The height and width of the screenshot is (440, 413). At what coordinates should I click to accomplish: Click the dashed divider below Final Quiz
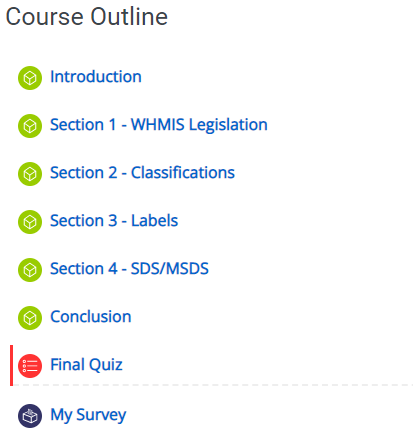coord(213,385)
